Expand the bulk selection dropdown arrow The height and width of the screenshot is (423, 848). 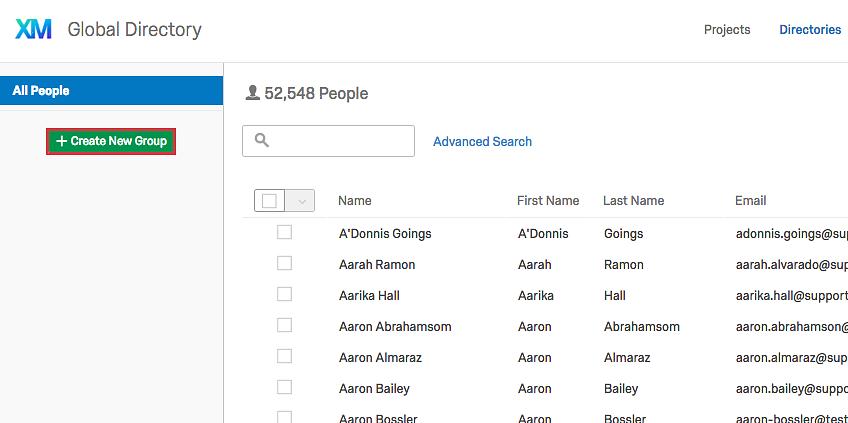click(x=300, y=201)
